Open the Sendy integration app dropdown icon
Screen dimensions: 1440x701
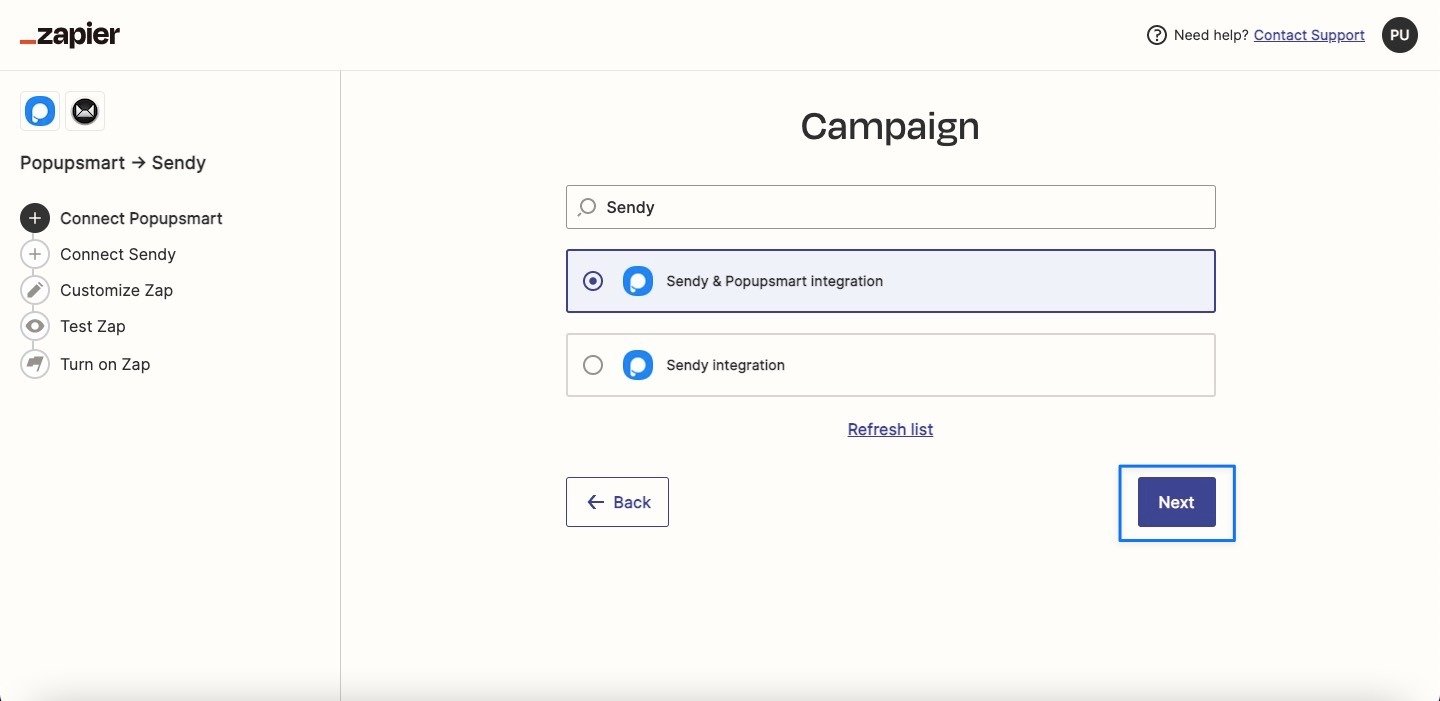pos(638,365)
